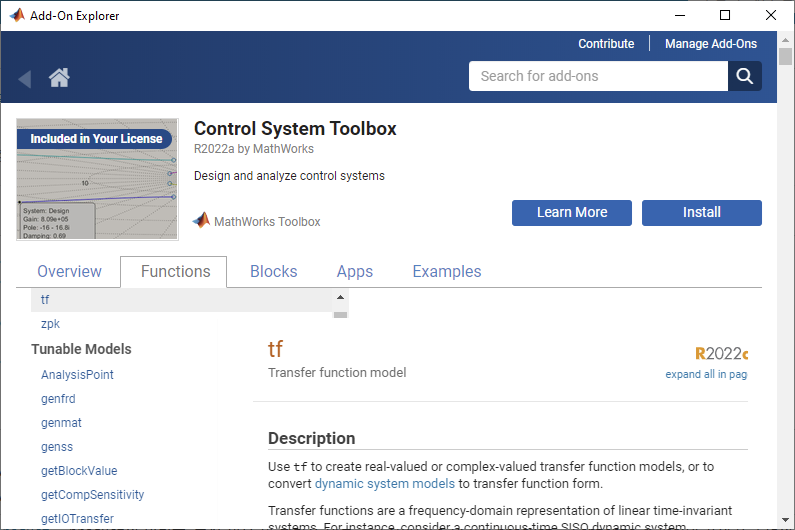Click the function list scrollbar thumb
The height and width of the screenshot is (530, 795).
341,315
